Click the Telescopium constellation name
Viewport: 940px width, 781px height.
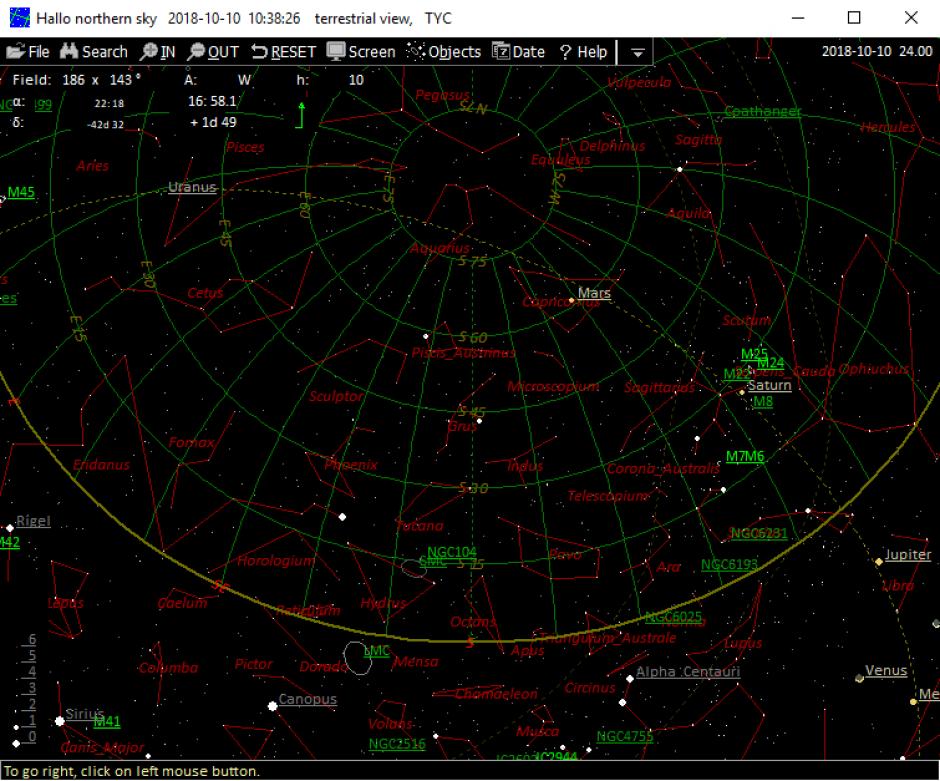pyautogui.click(x=608, y=496)
